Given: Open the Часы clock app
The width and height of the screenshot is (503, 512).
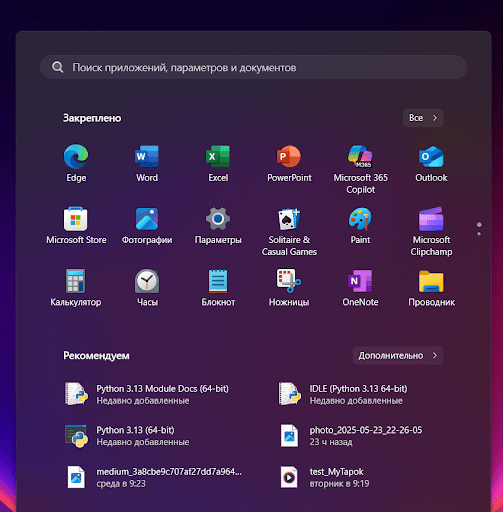Looking at the screenshot, I should 147,288.
